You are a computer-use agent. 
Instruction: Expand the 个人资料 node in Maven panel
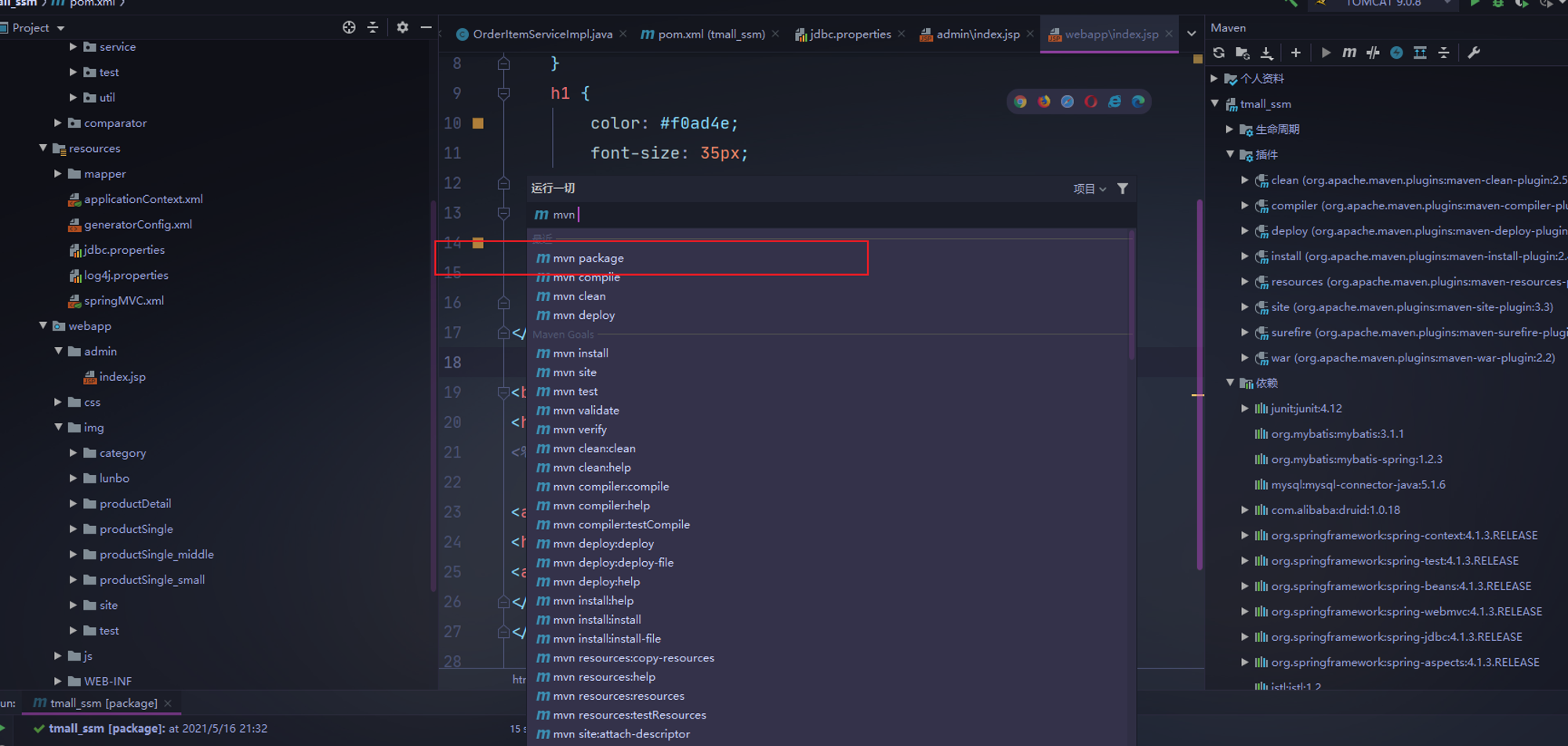pyautogui.click(x=1214, y=78)
